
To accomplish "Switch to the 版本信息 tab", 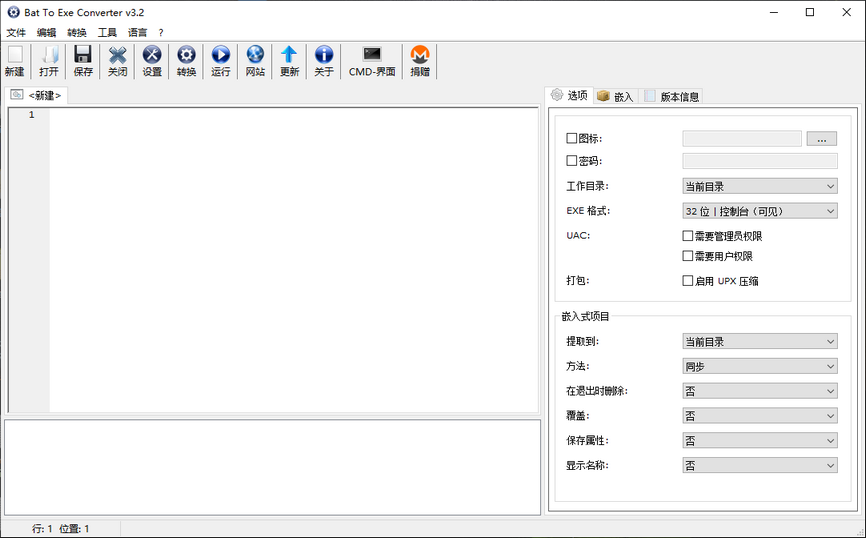I will pyautogui.click(x=672, y=96).
